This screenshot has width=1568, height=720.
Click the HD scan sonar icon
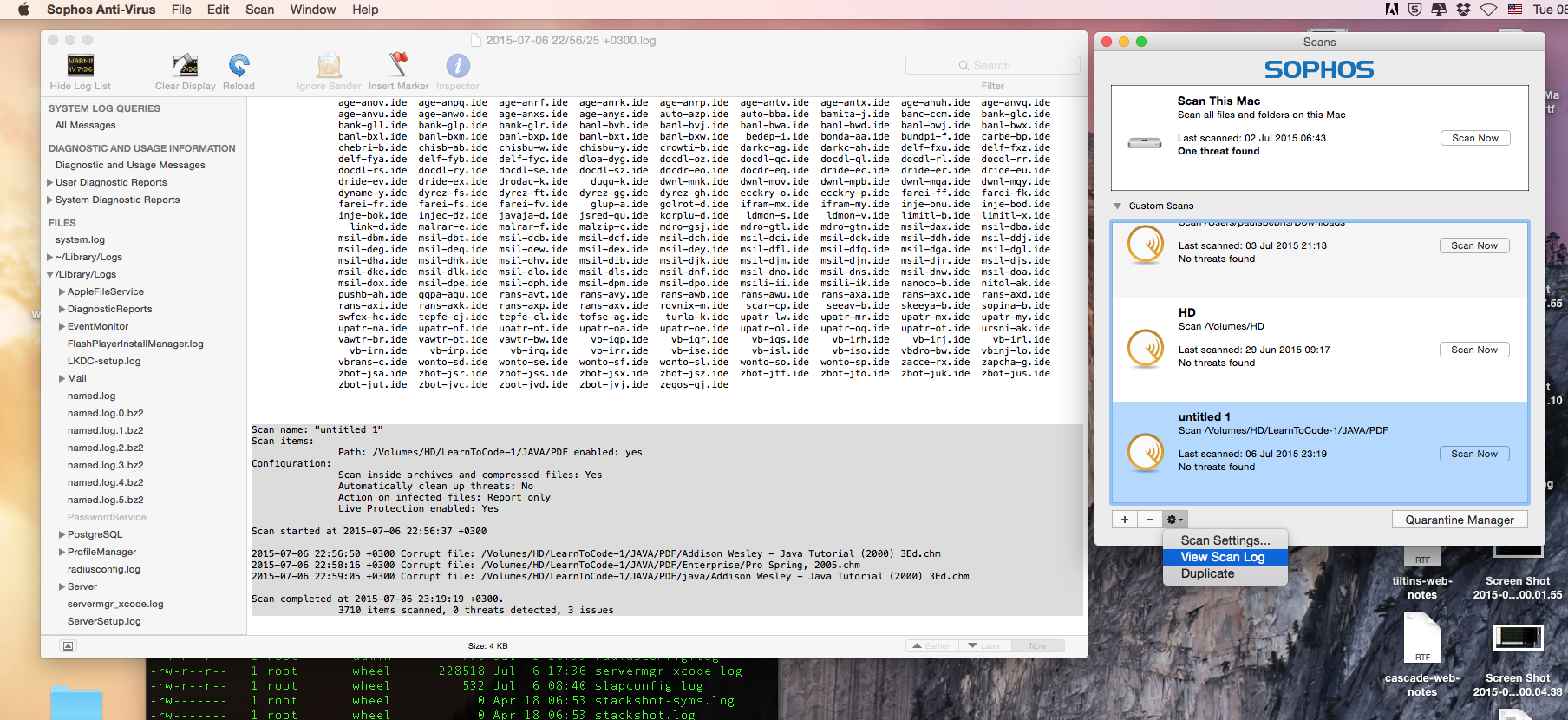[1146, 349]
